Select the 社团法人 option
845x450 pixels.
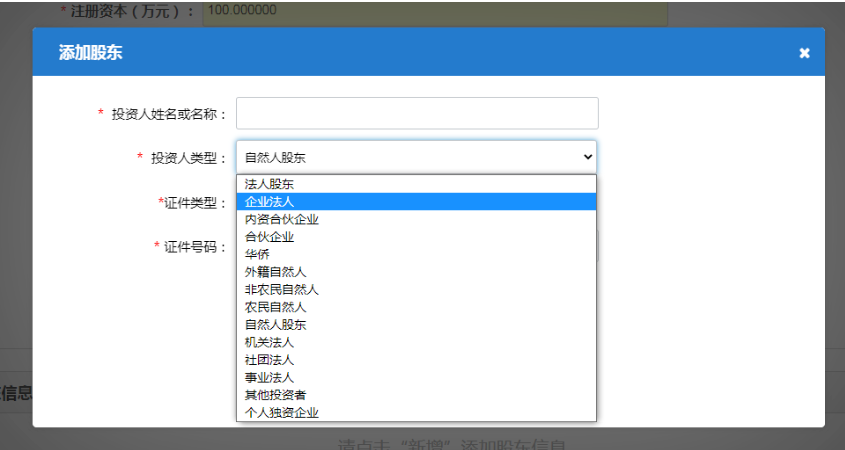269,359
